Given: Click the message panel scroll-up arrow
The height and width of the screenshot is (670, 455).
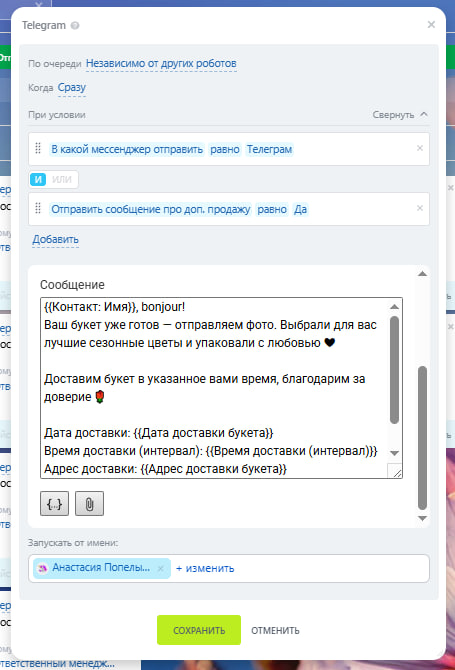Looking at the screenshot, I should click(423, 274).
